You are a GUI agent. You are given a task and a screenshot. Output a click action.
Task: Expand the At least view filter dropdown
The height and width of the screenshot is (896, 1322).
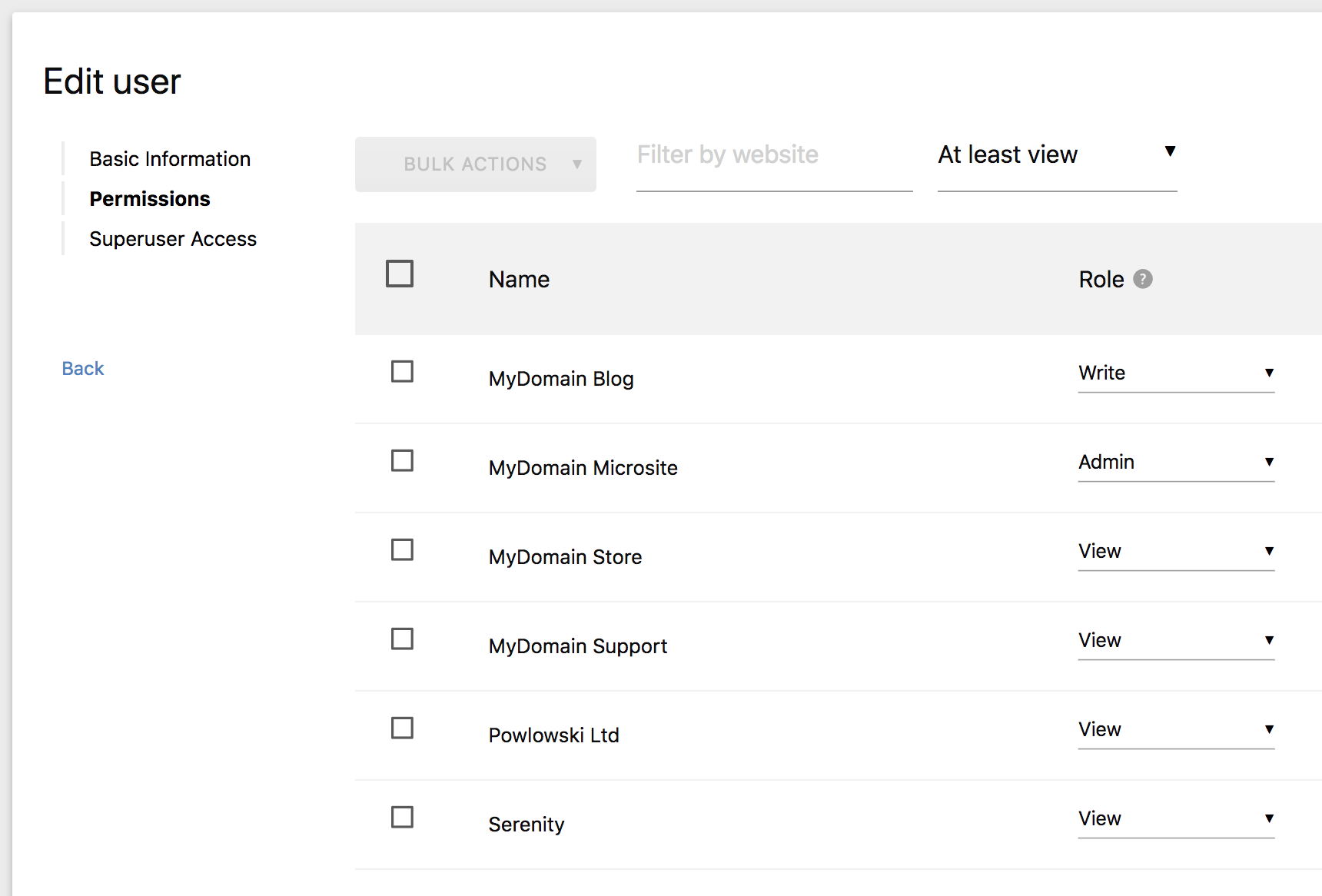click(x=1057, y=154)
